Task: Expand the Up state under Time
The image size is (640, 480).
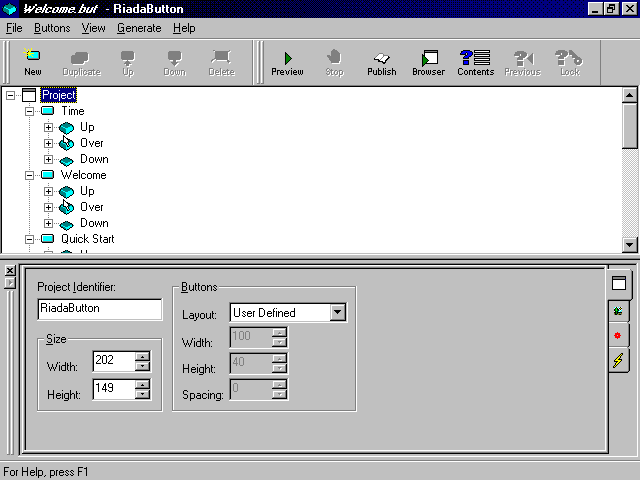Action: point(48,127)
